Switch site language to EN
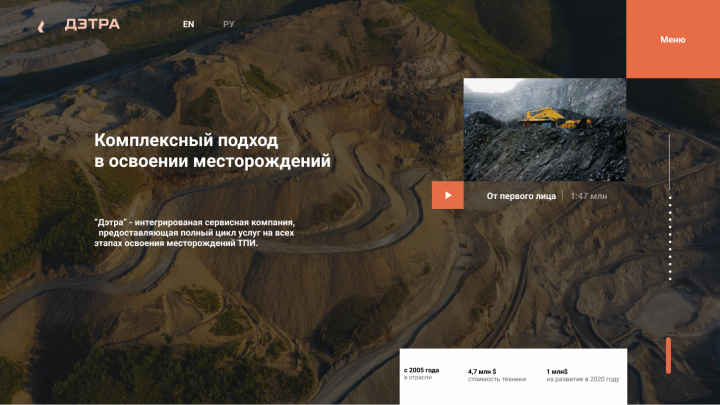 click(188, 24)
